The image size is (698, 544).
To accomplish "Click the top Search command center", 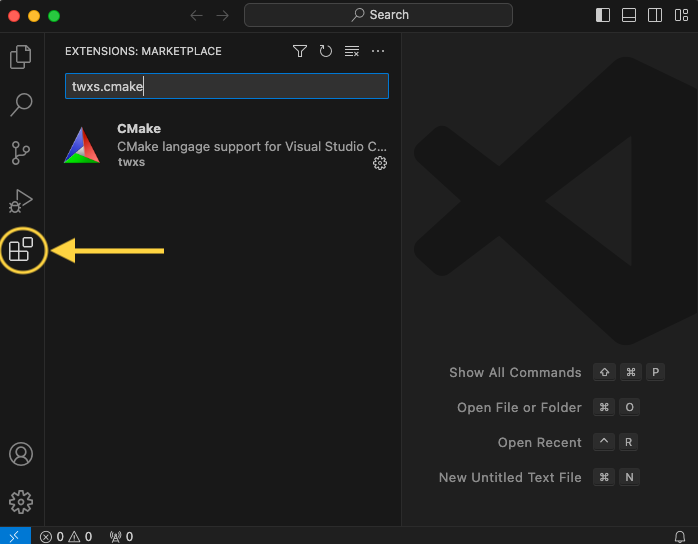I will coord(378,15).
